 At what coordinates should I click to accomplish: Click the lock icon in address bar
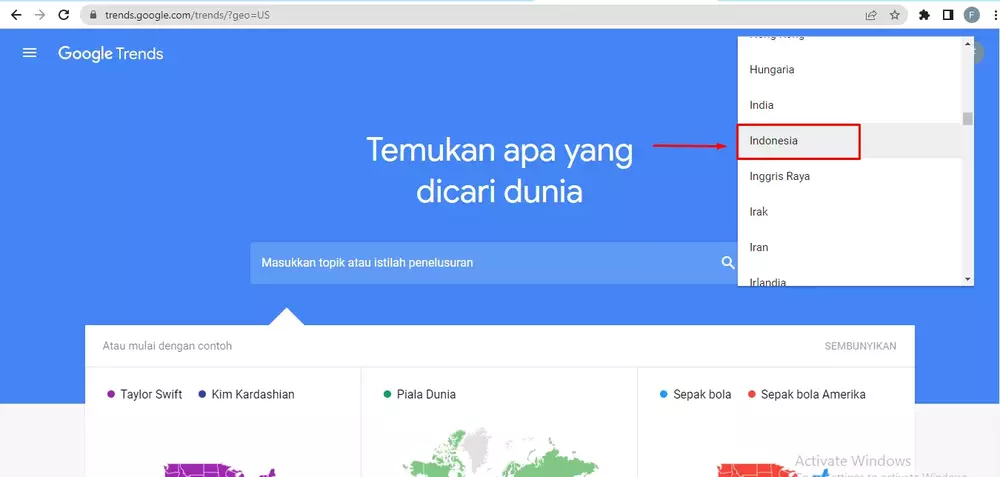[x=93, y=15]
